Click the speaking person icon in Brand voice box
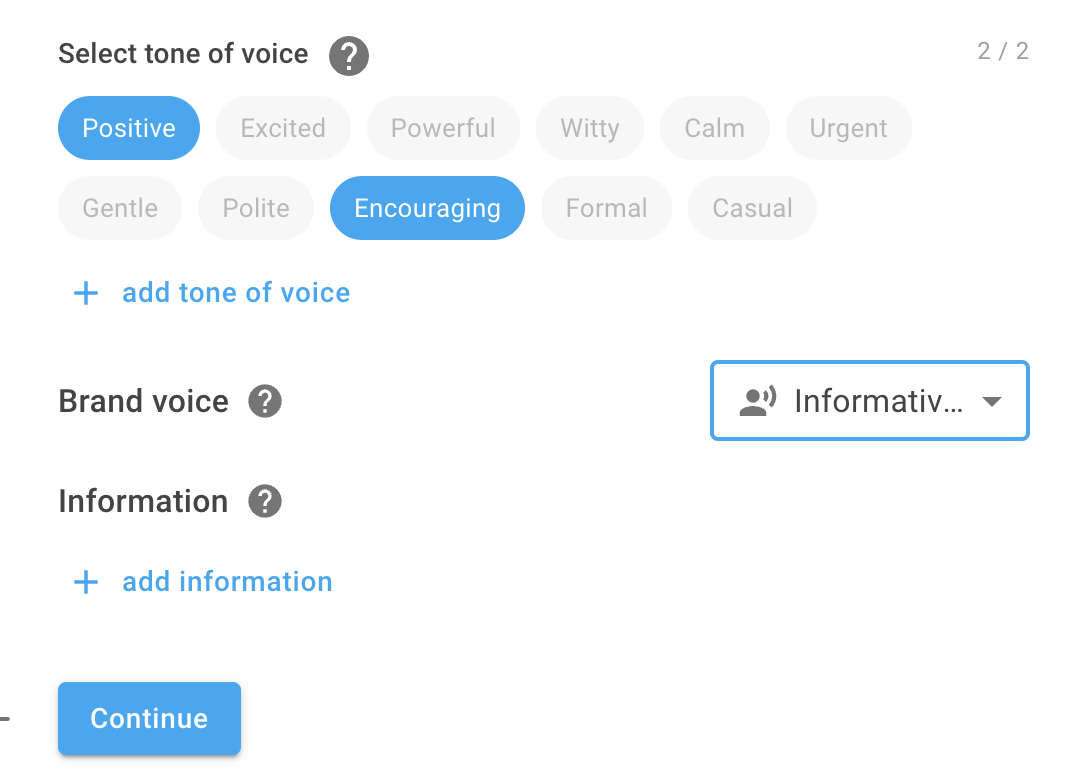 click(757, 401)
